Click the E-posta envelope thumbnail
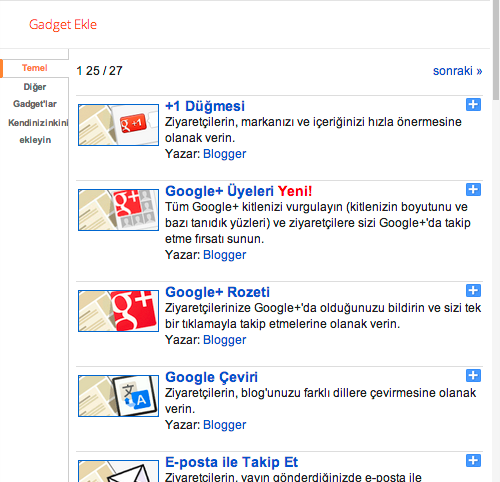The height and width of the screenshot is (482, 500). pos(118,471)
